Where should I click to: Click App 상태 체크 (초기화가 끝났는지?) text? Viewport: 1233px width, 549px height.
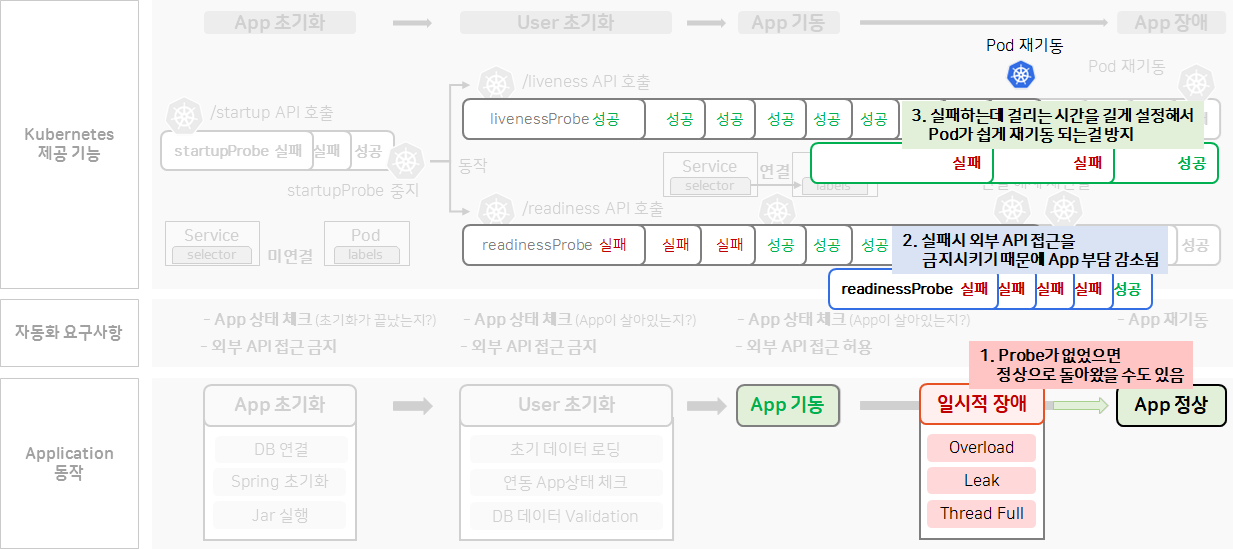click(x=319, y=320)
